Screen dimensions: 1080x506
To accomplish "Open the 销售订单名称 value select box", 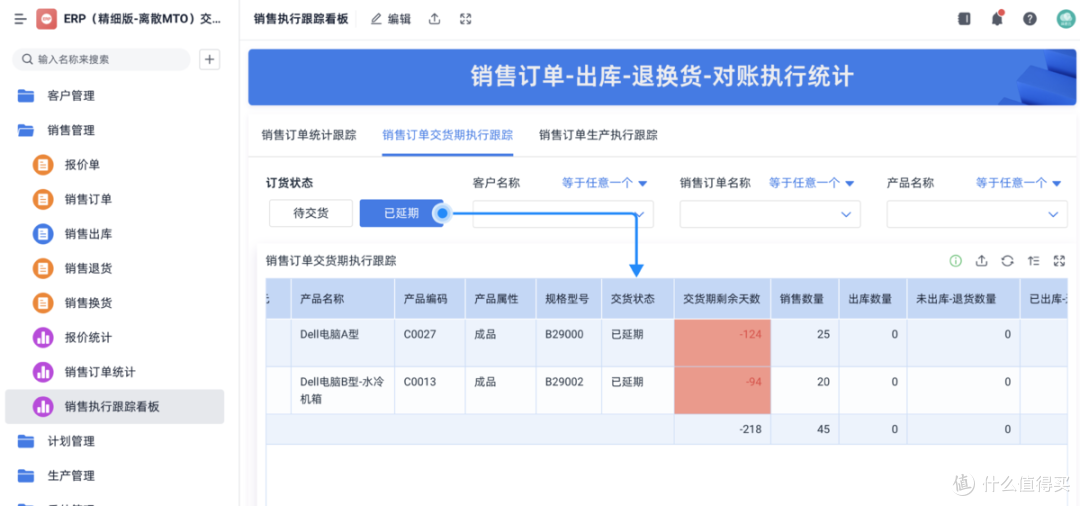I will [770, 214].
